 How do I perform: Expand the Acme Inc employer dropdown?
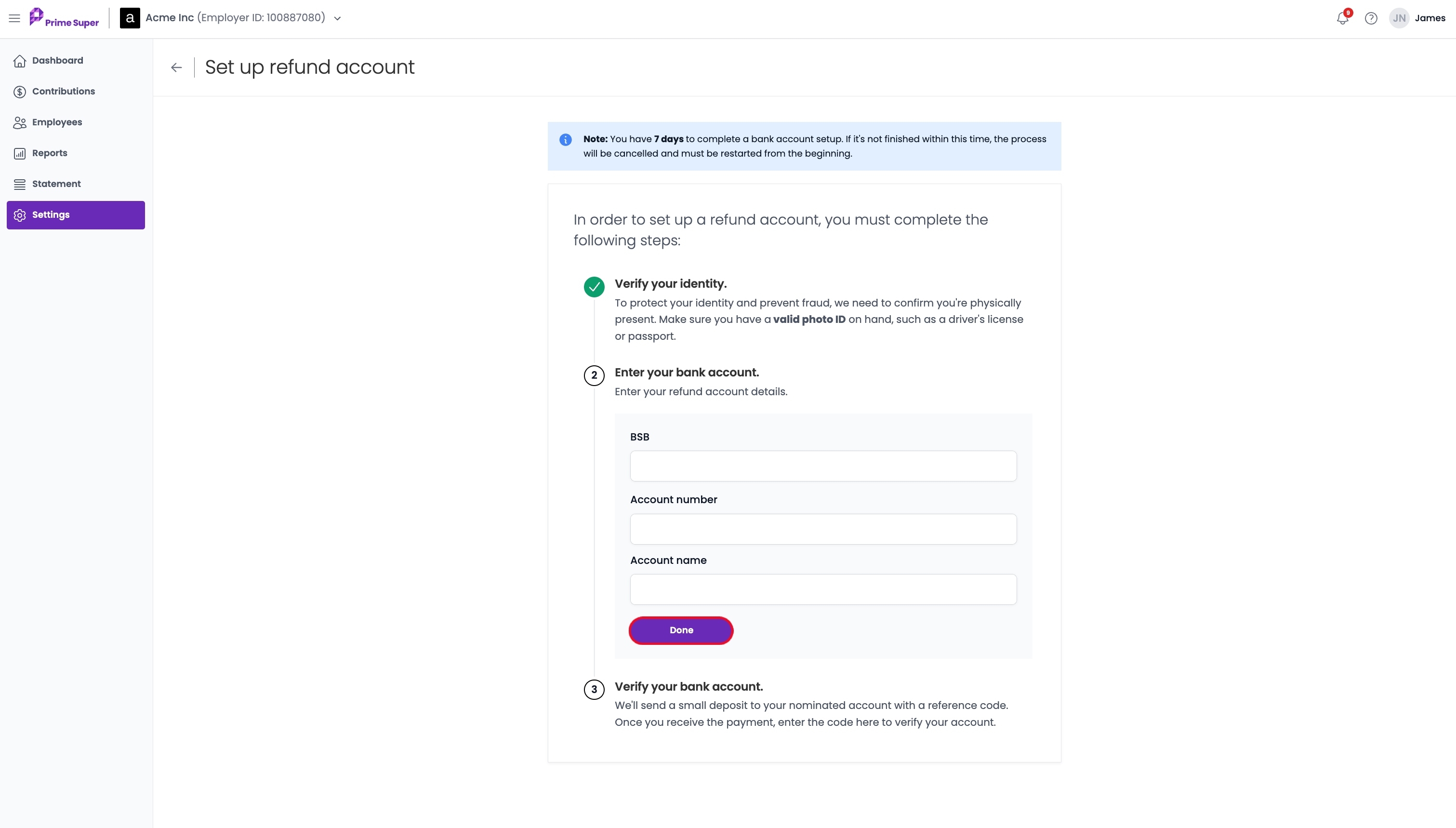(337, 18)
